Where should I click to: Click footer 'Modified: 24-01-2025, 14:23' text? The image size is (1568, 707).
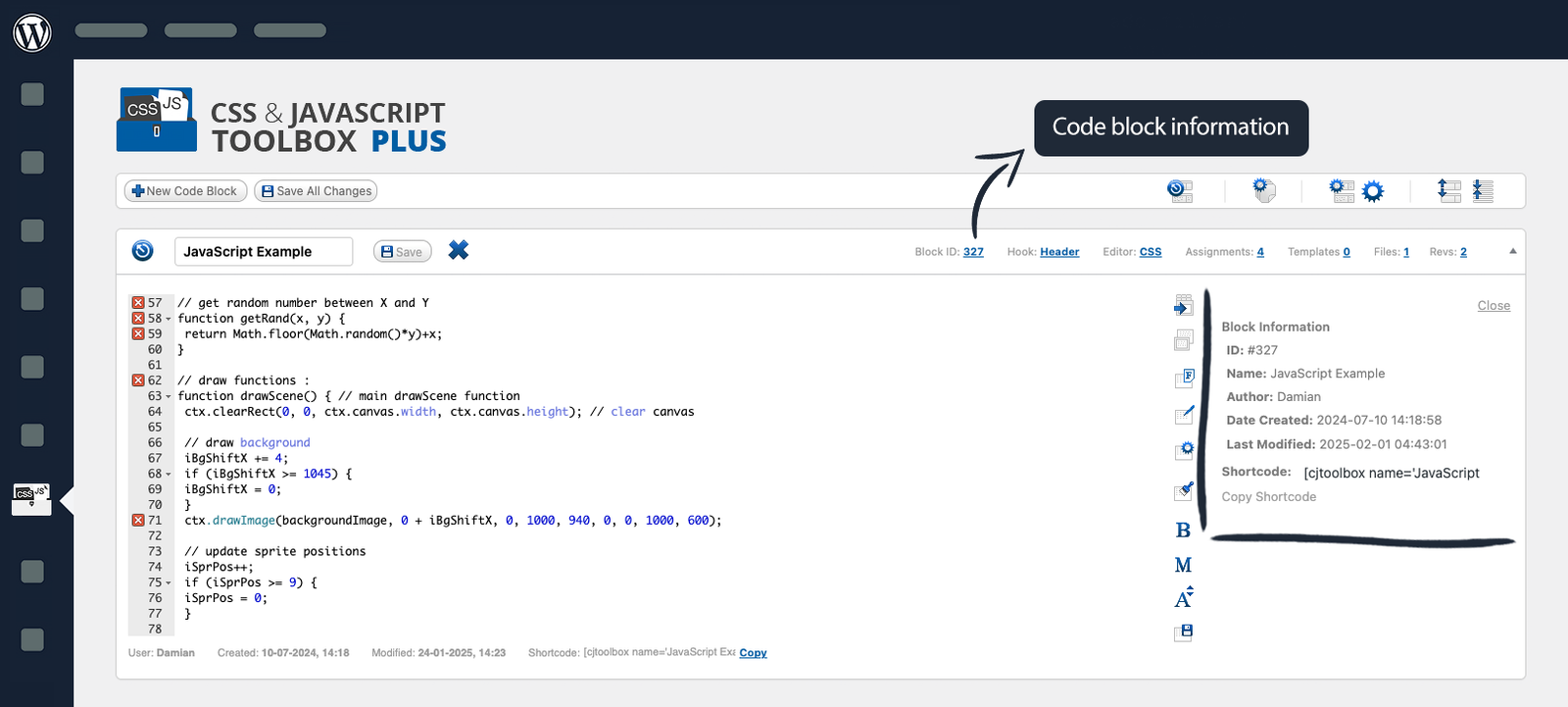pyautogui.click(x=439, y=653)
